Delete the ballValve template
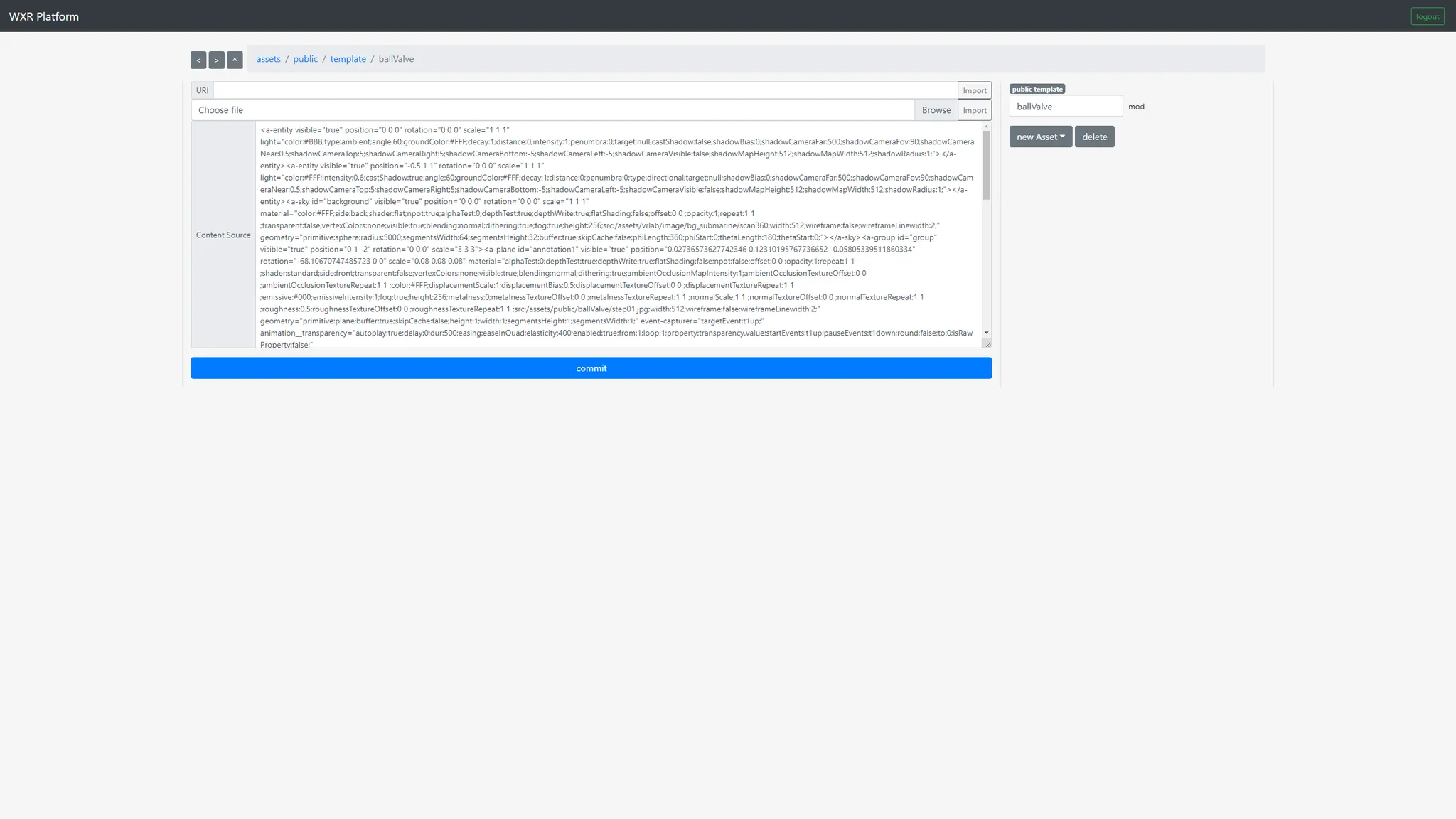This screenshot has height=819, width=1456. (1094, 136)
